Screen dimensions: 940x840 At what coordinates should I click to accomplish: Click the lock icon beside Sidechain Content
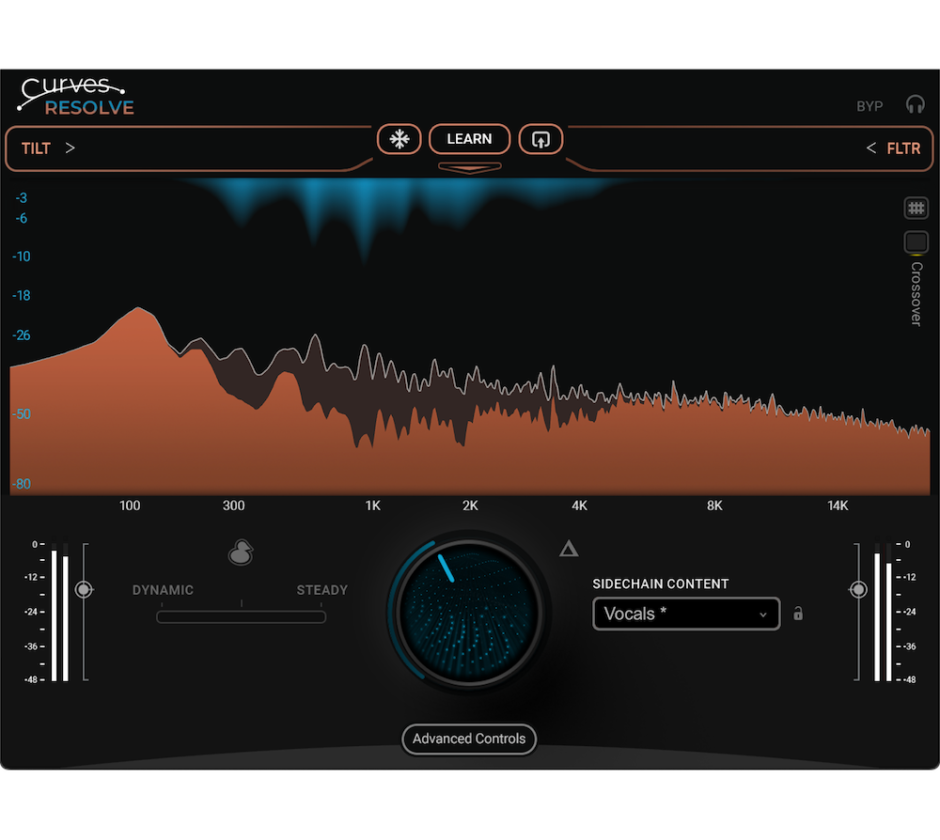(x=798, y=614)
